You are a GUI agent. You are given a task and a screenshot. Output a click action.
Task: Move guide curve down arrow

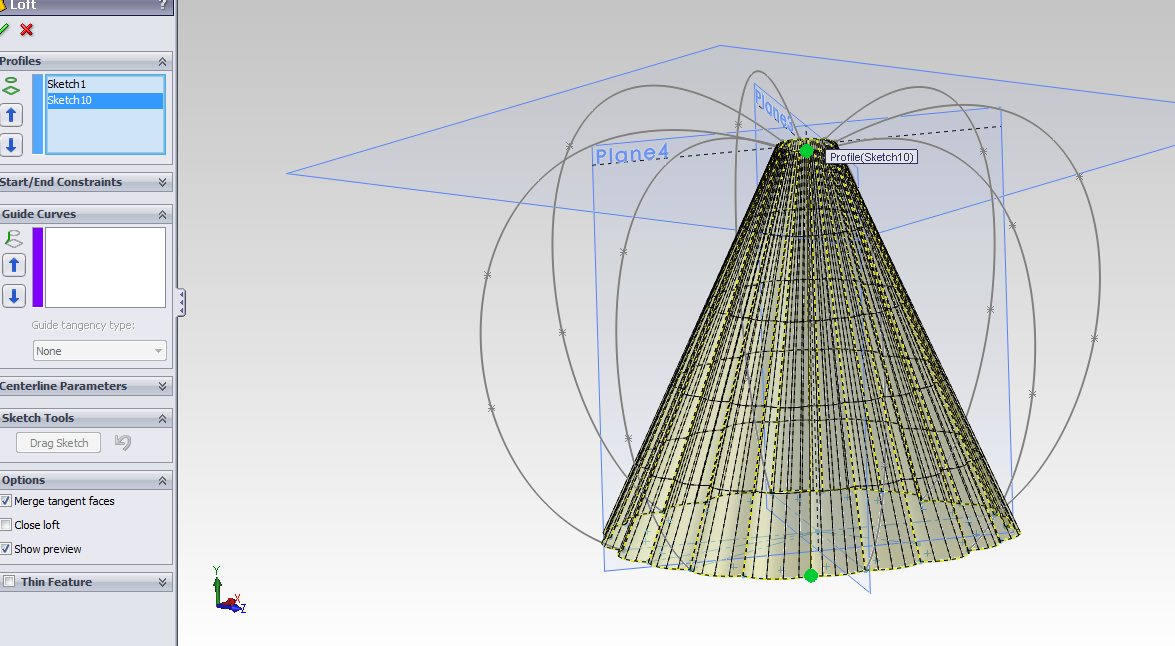click(13, 295)
